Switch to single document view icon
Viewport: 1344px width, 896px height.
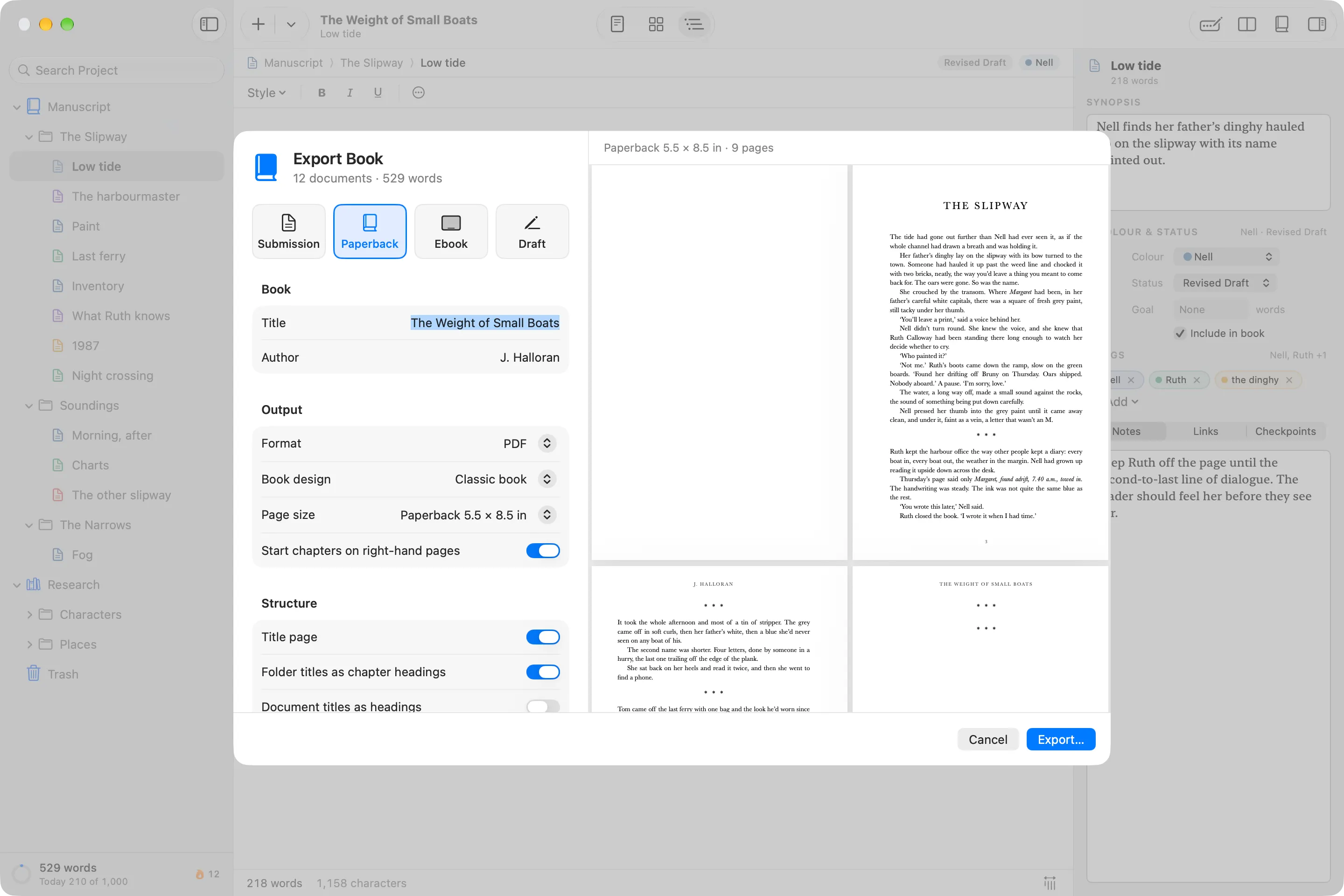tap(617, 24)
